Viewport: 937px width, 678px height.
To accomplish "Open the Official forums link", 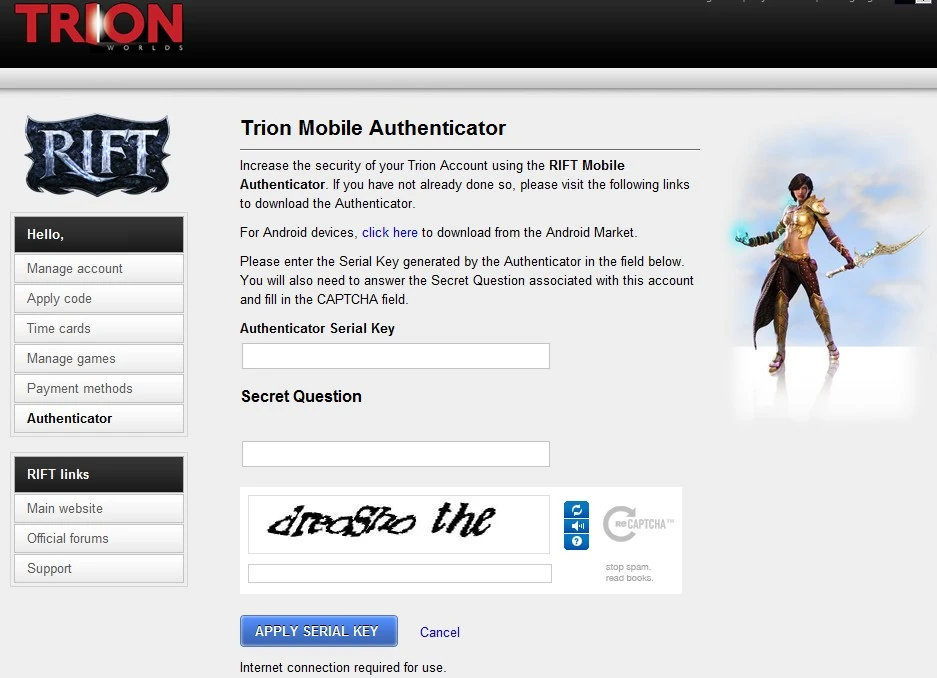I will [x=99, y=538].
